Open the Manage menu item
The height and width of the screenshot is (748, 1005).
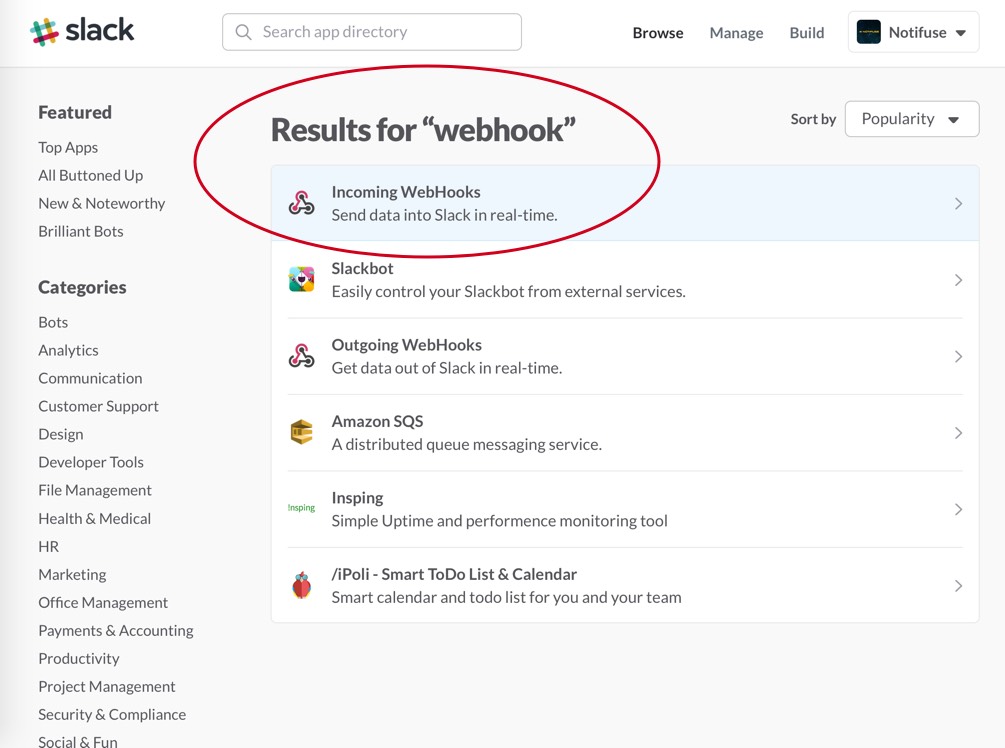pyautogui.click(x=736, y=33)
